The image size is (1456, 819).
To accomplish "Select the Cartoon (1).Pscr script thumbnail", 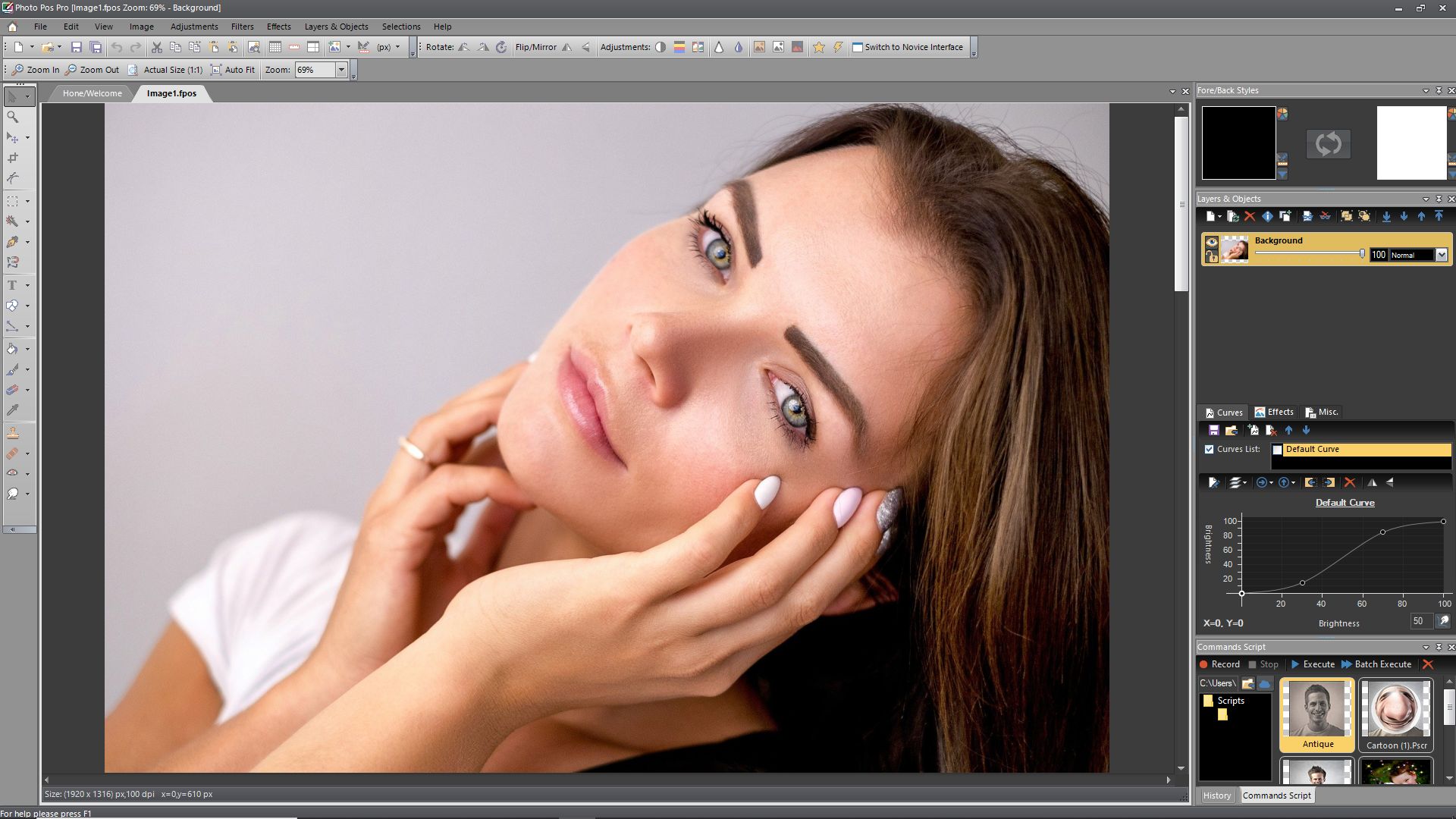I will tap(1396, 715).
